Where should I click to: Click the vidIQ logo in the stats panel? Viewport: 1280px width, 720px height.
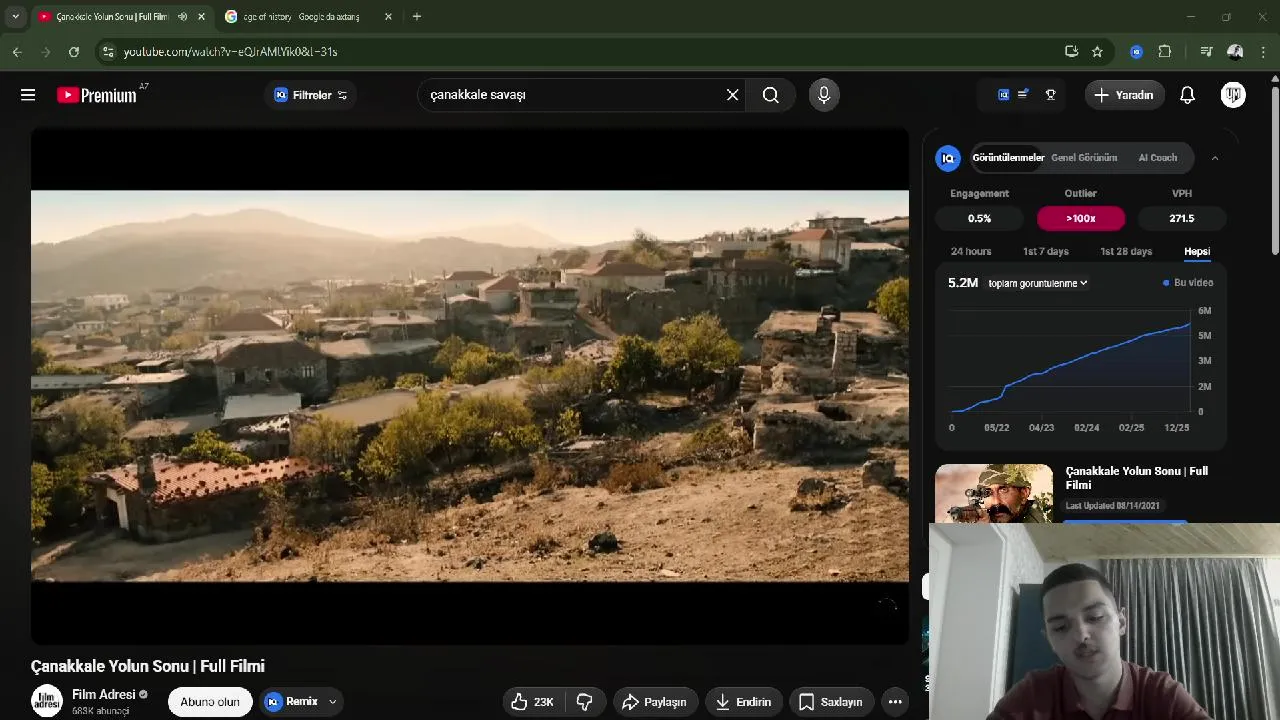click(x=948, y=158)
